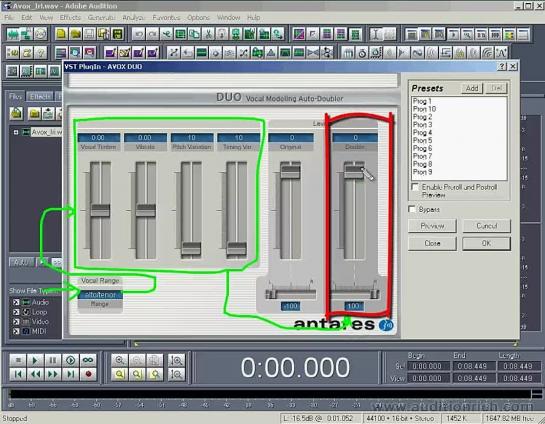Click the Preview button
Screen dimensions: 545x424
tap(432, 226)
